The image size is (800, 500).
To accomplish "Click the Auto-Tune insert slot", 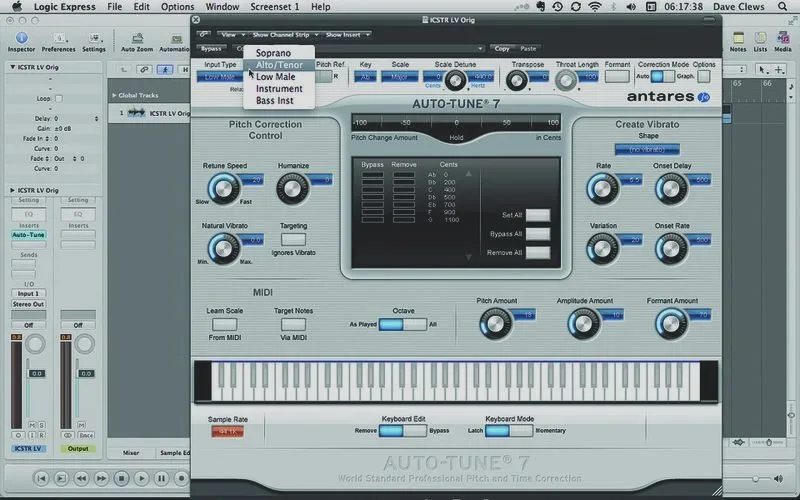I will pyautogui.click(x=29, y=235).
